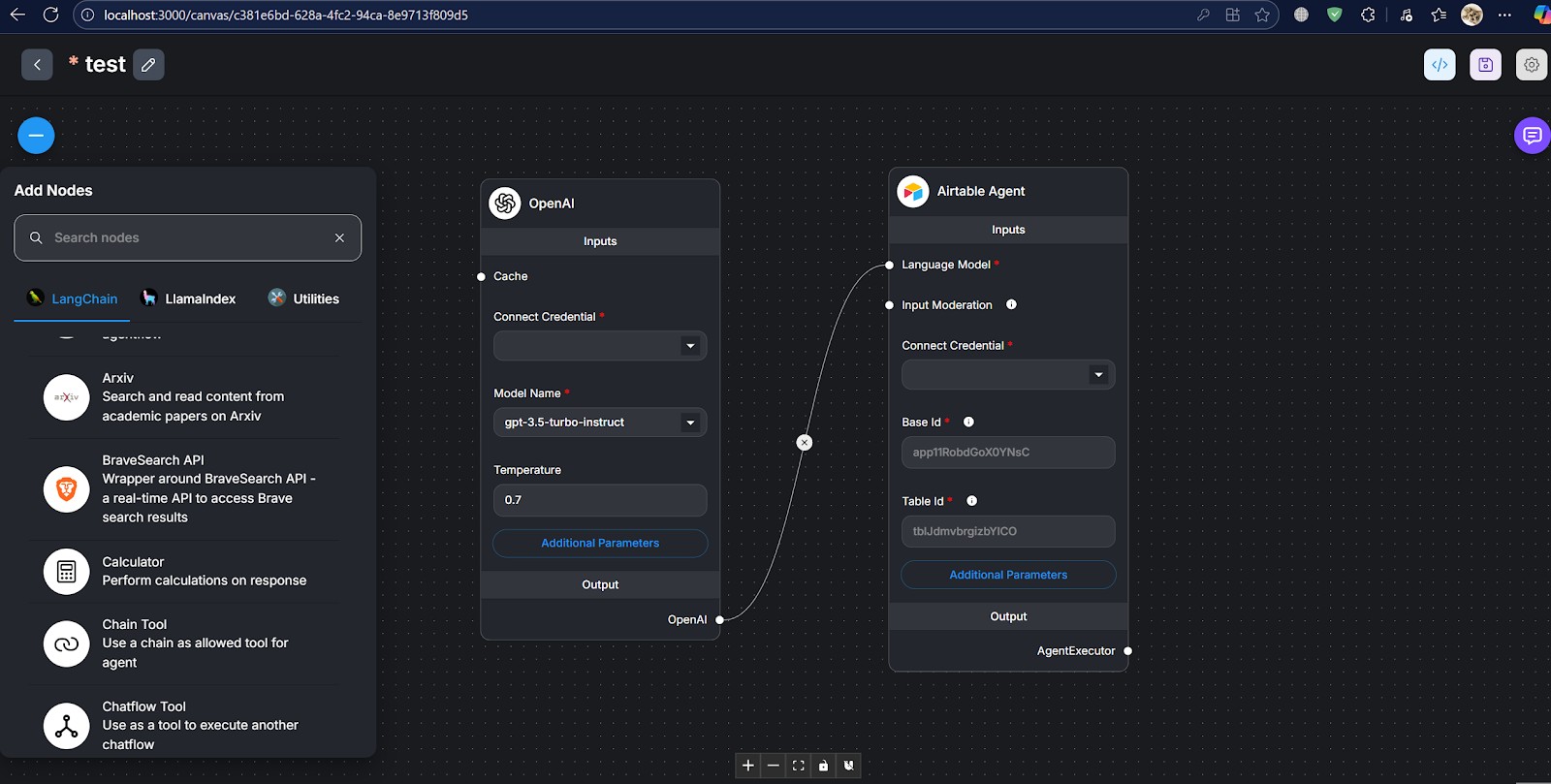Open chatflow settings gear
Image resolution: width=1551 pixels, height=784 pixels.
click(1532, 65)
